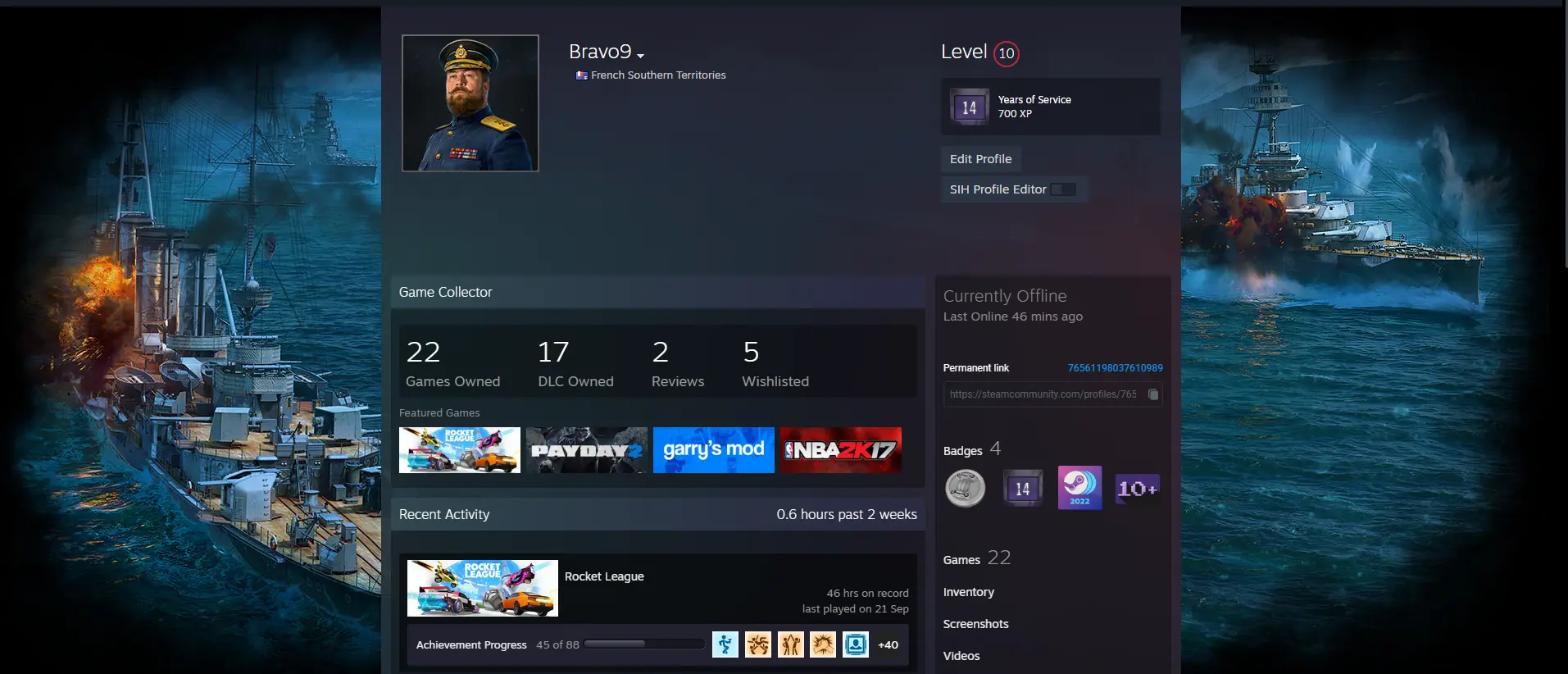
Task: Open the NBA 2K17 featured game
Action: [x=841, y=450]
